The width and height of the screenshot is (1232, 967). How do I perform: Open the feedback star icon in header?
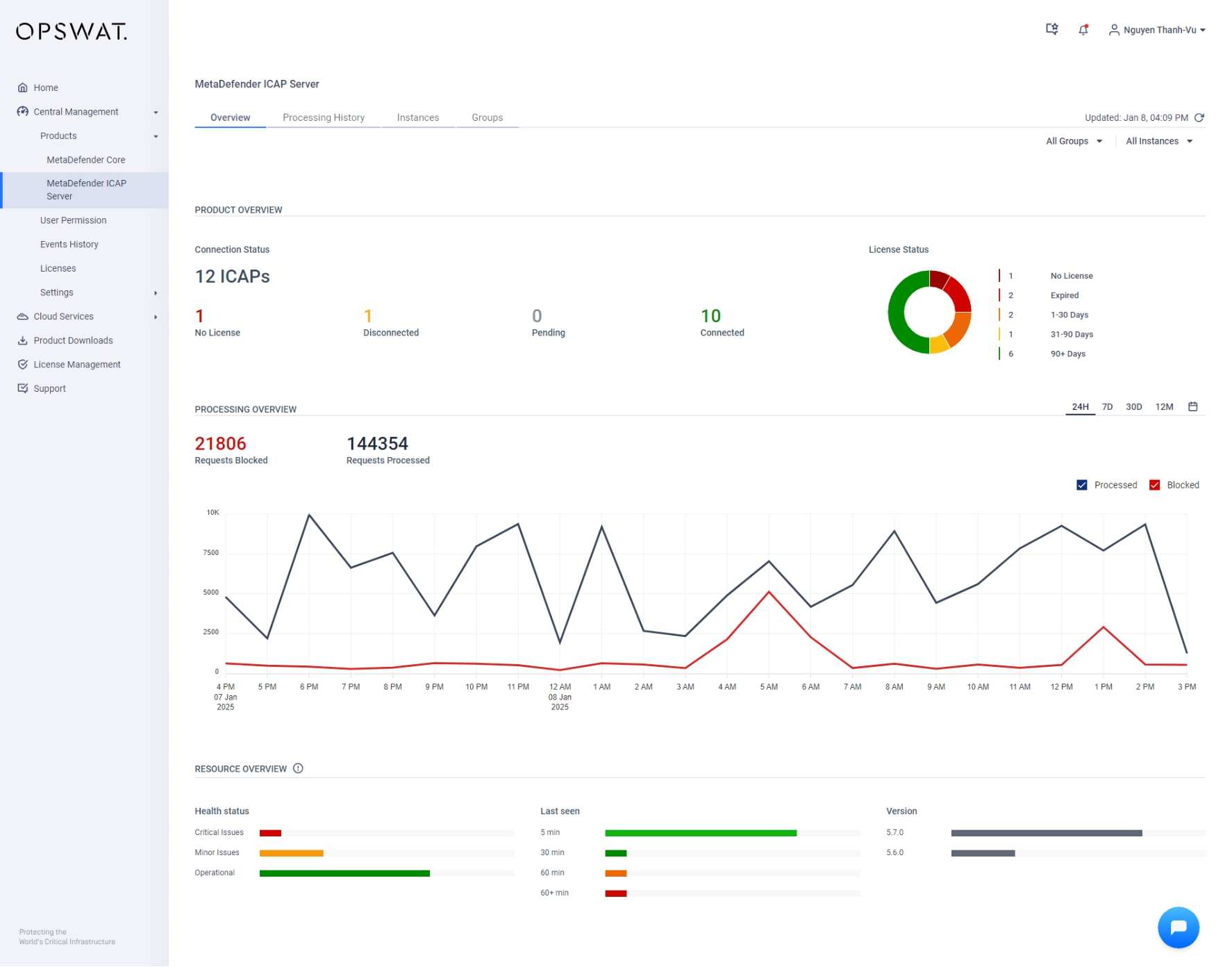coord(1051,29)
